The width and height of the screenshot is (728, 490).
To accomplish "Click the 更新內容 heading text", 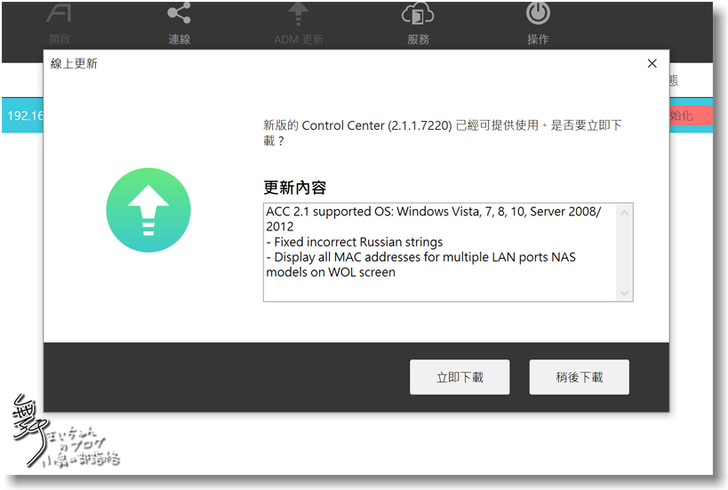I will (295, 188).
